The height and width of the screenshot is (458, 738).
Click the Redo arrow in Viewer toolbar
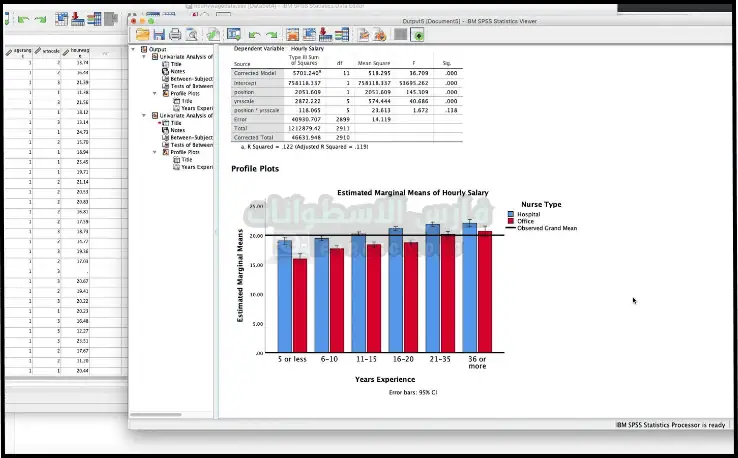[270, 34]
